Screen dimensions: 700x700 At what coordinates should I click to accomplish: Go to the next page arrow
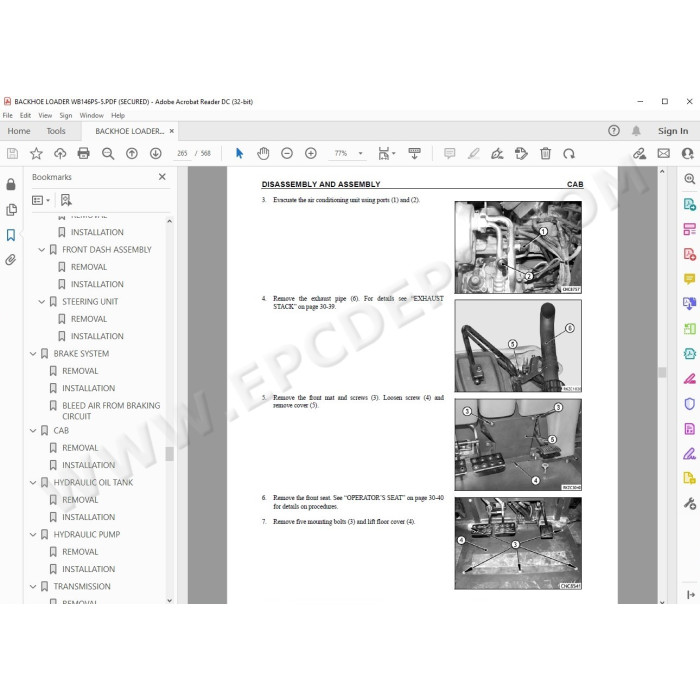pyautogui.click(x=155, y=154)
